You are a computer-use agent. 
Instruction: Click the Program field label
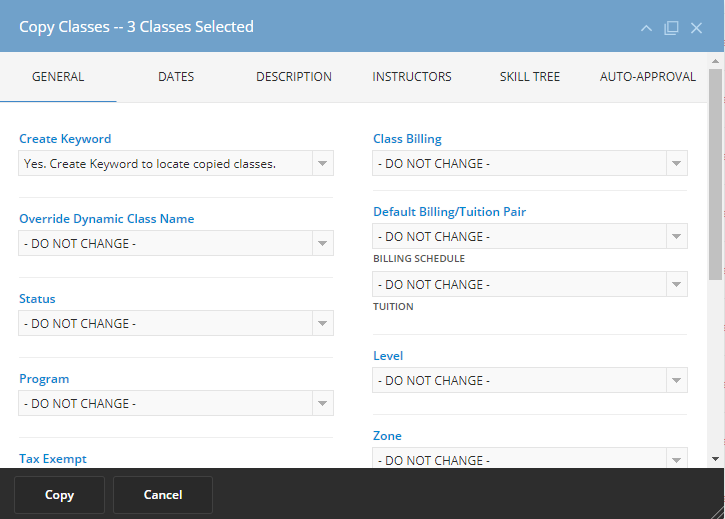coord(44,379)
